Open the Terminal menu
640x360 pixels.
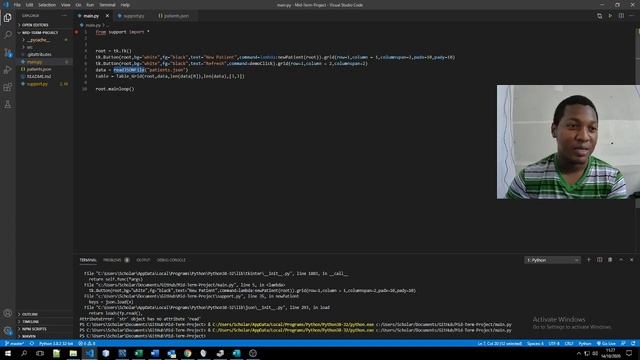[107, 5]
